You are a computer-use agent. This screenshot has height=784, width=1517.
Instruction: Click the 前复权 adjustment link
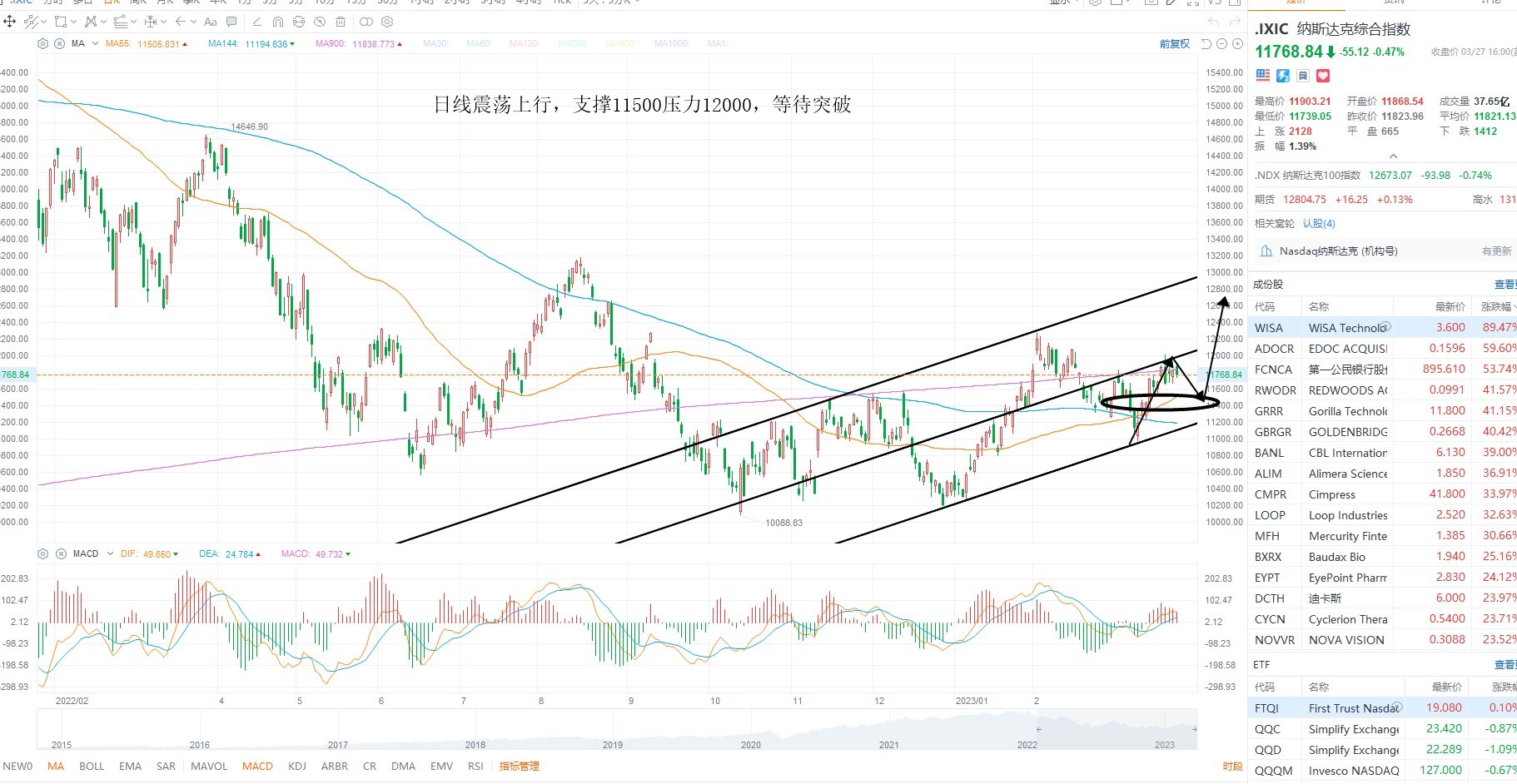point(1175,44)
